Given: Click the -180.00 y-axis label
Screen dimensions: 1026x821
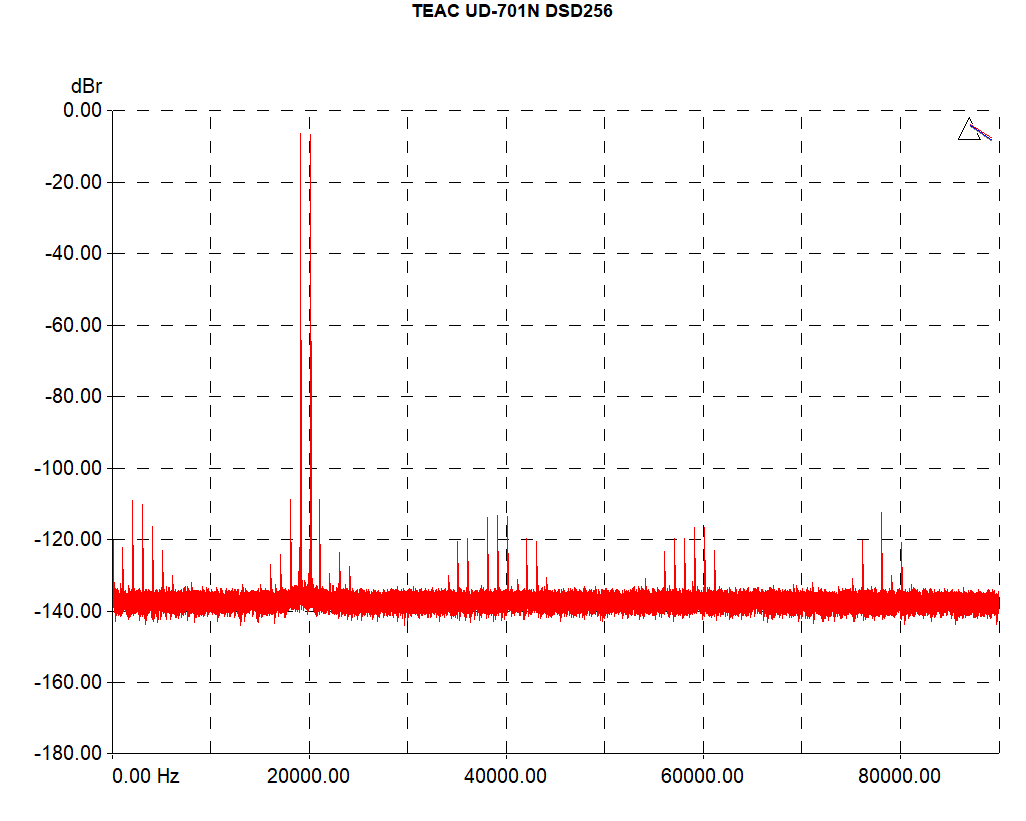Looking at the screenshot, I should tap(69, 753).
